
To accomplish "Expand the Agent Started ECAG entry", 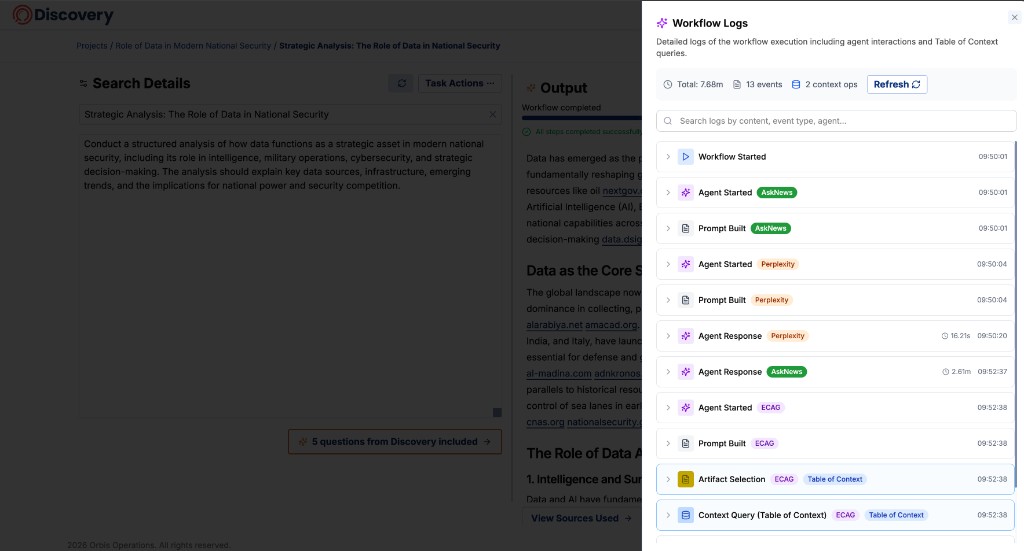I will pyautogui.click(x=667, y=407).
